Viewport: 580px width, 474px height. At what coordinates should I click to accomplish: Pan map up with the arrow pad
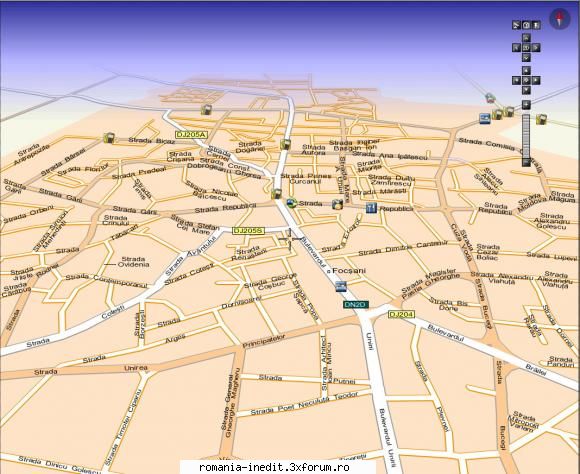526,70
